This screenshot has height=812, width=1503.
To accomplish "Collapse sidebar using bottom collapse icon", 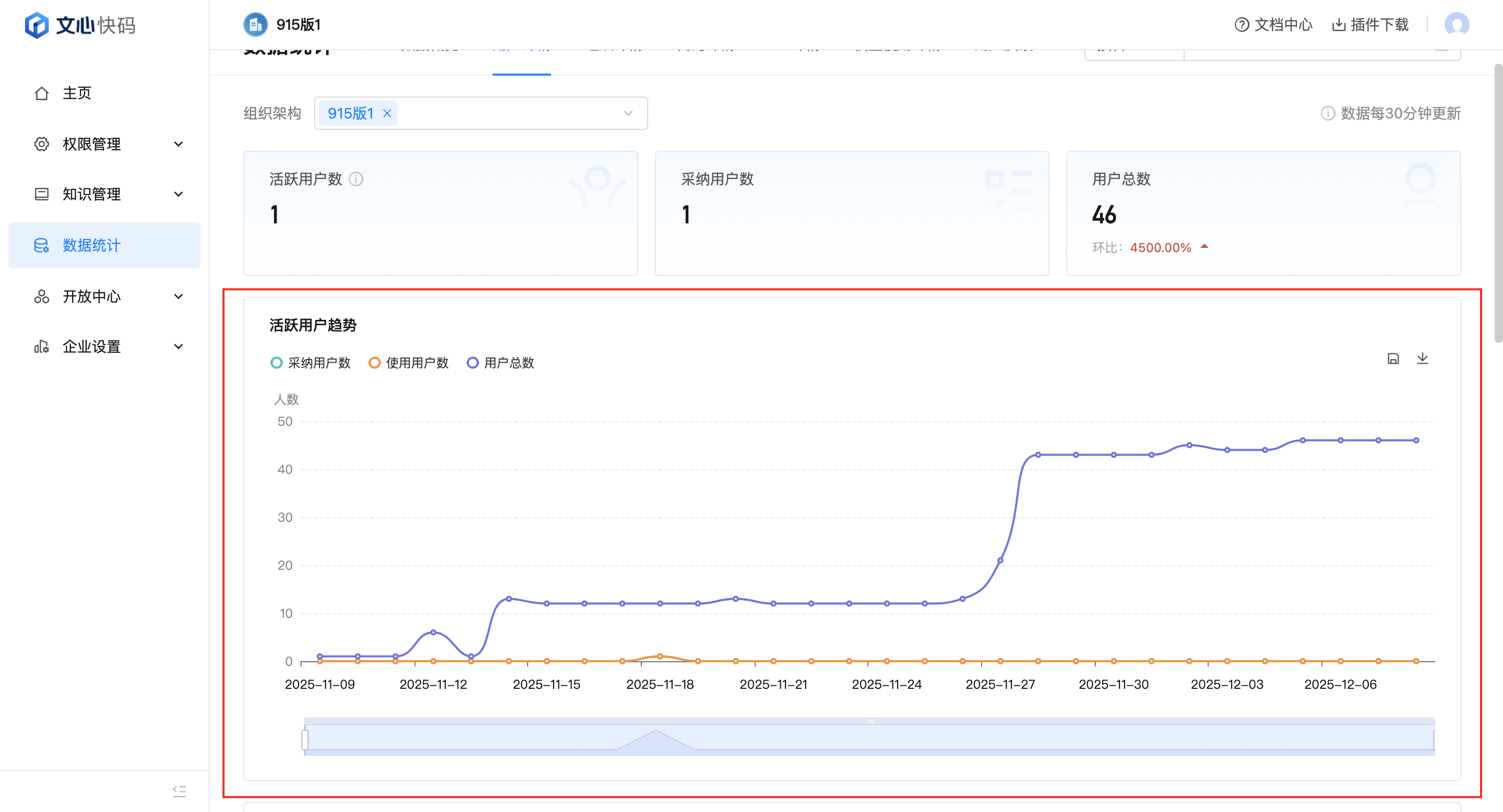I will point(179,791).
